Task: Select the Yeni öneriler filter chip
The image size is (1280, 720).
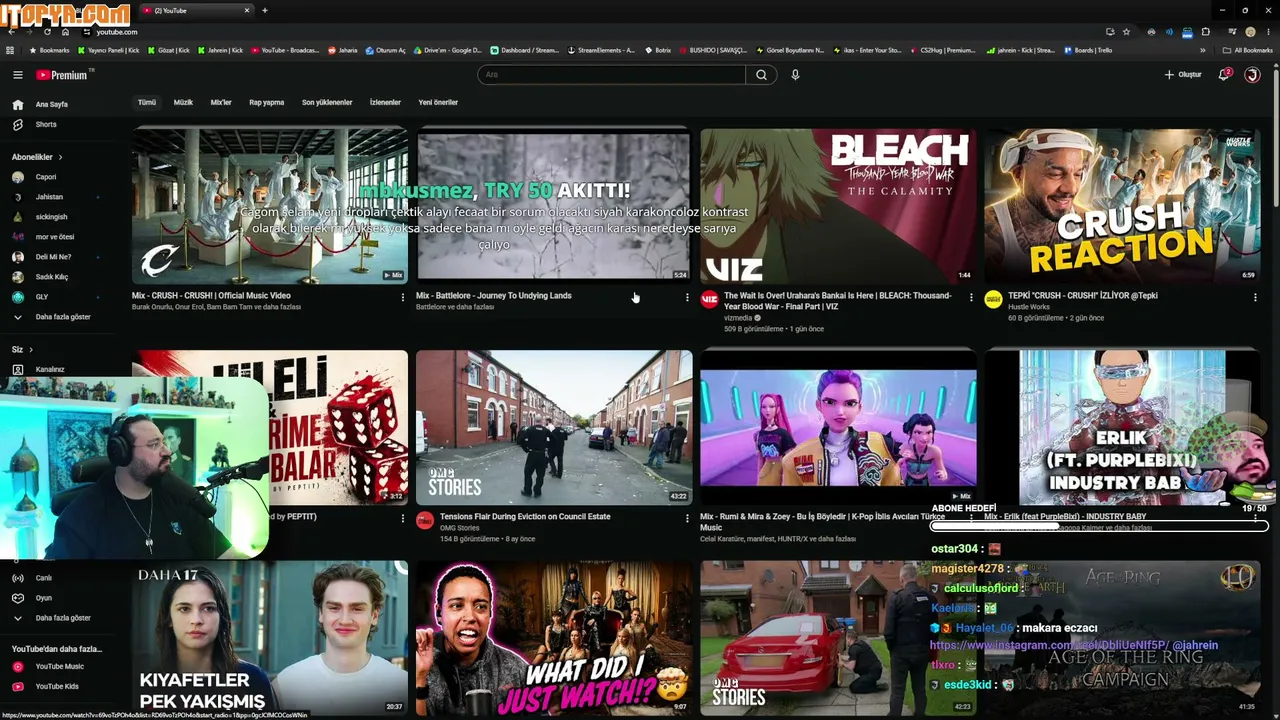Action: tap(438, 103)
